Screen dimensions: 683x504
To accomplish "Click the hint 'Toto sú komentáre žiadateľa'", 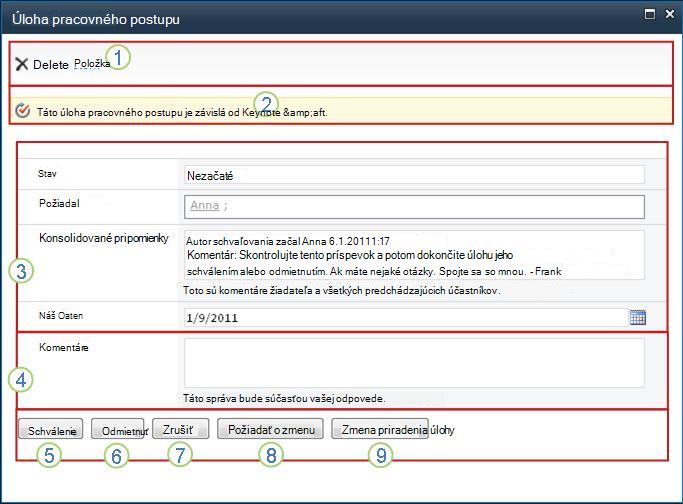I will 247,290.
